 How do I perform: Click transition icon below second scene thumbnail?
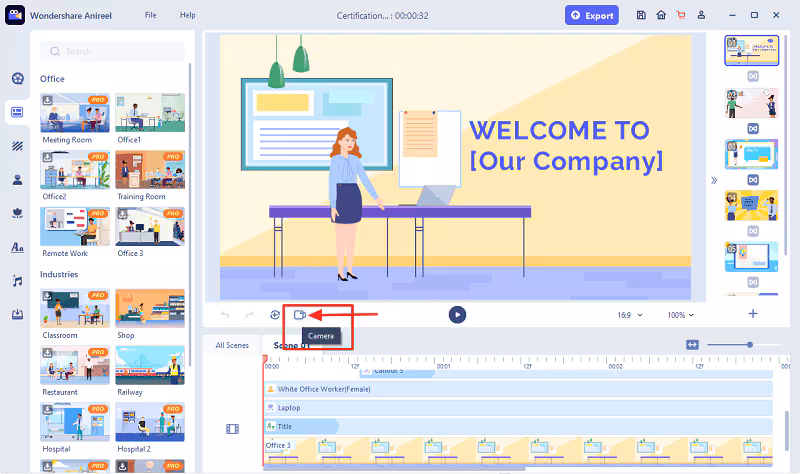click(x=753, y=129)
